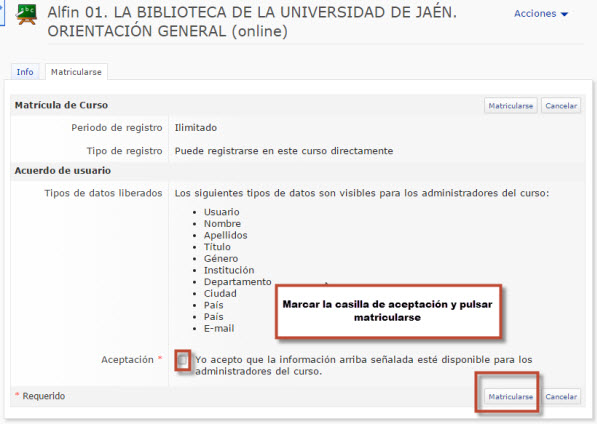Click the 'Matrícula de Curso' section header
597x424 pixels.
tap(61, 105)
